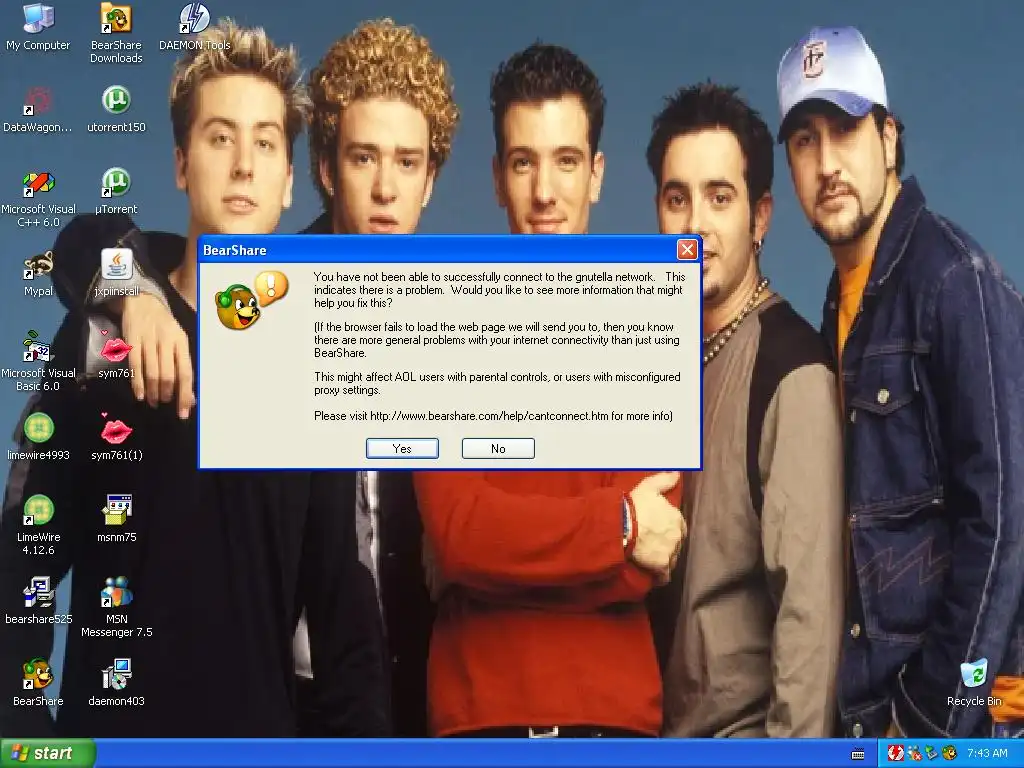Click Safely Remove Hardware tray icon

pyautogui.click(x=931, y=753)
